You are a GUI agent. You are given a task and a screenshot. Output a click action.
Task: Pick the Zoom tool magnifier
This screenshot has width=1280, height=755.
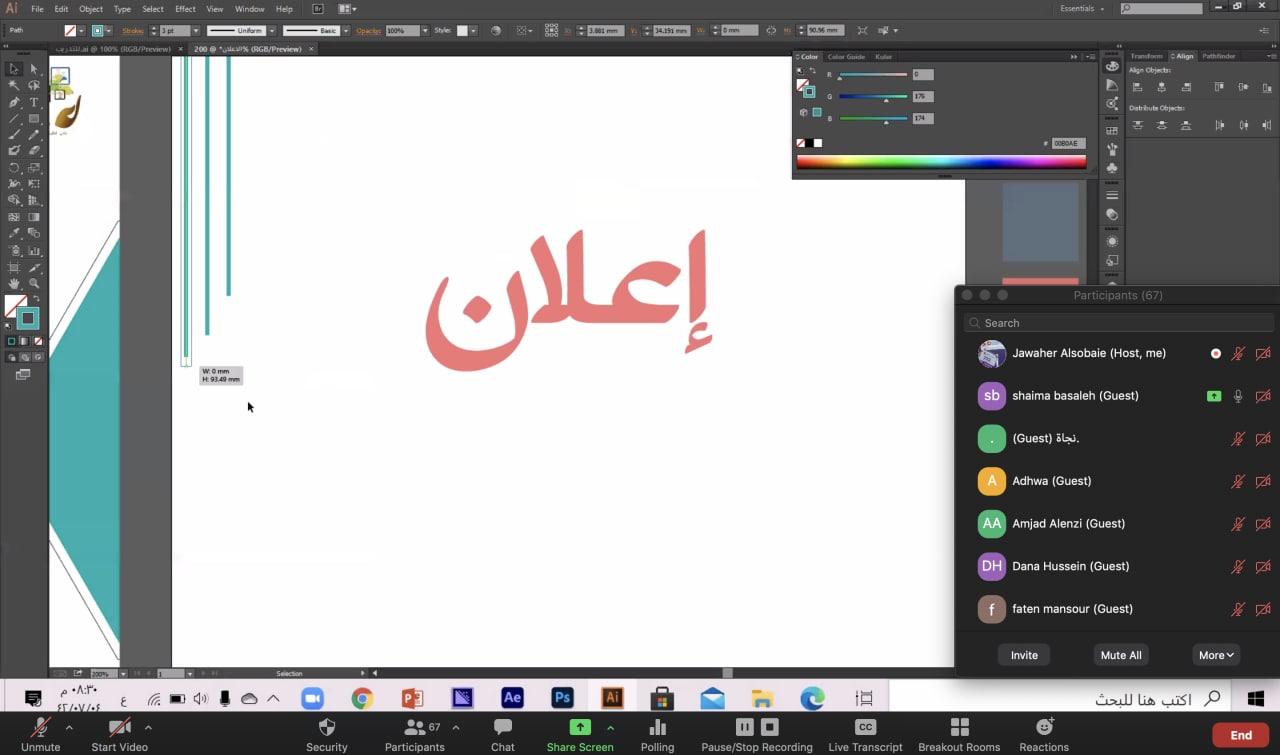(x=34, y=284)
